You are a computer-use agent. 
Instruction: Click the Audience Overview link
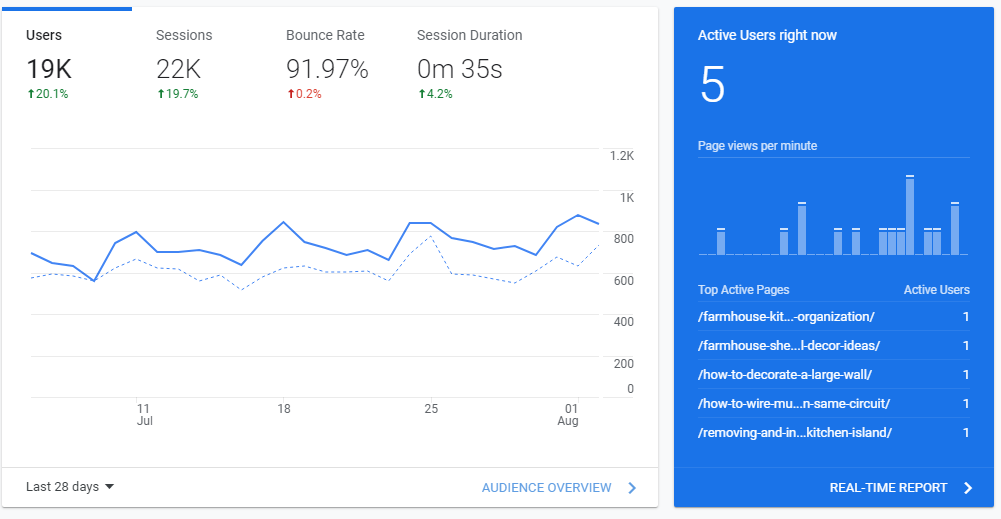pyautogui.click(x=546, y=488)
